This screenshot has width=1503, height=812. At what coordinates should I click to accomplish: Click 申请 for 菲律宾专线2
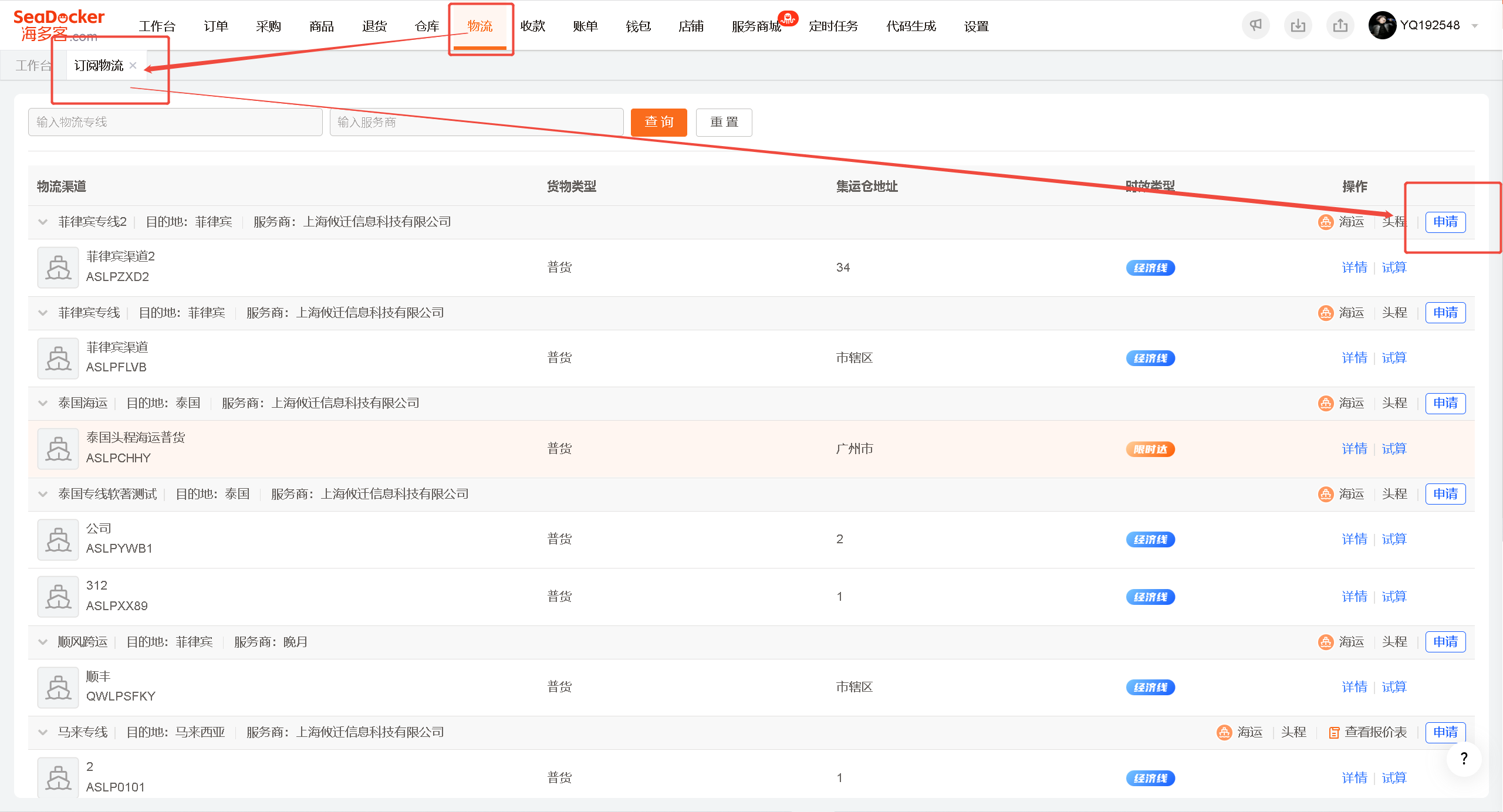click(x=1445, y=222)
